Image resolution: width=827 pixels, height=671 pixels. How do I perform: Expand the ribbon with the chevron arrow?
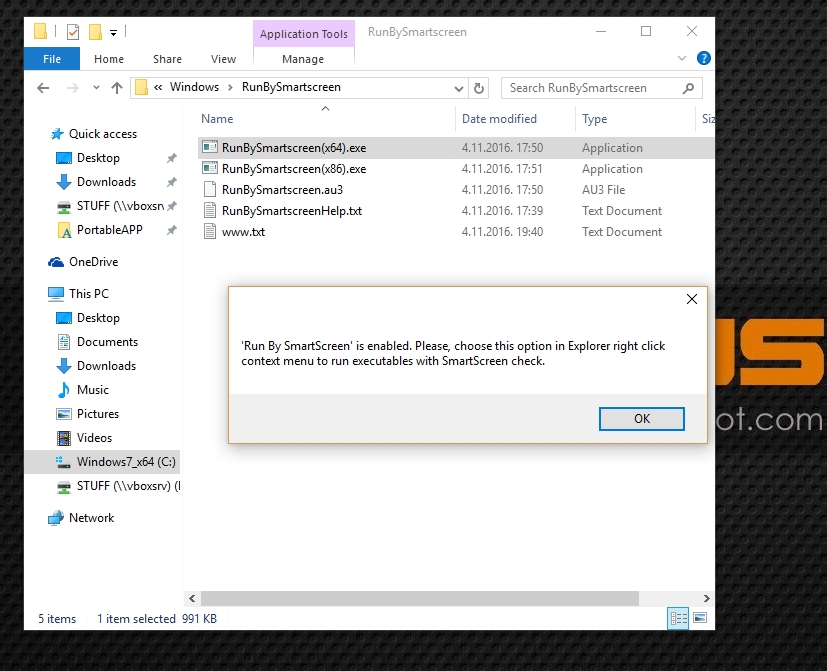[x=681, y=58]
